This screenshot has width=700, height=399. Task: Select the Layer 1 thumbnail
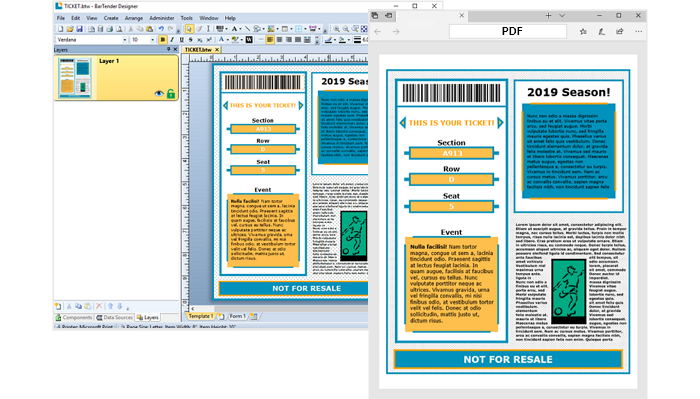coord(75,78)
